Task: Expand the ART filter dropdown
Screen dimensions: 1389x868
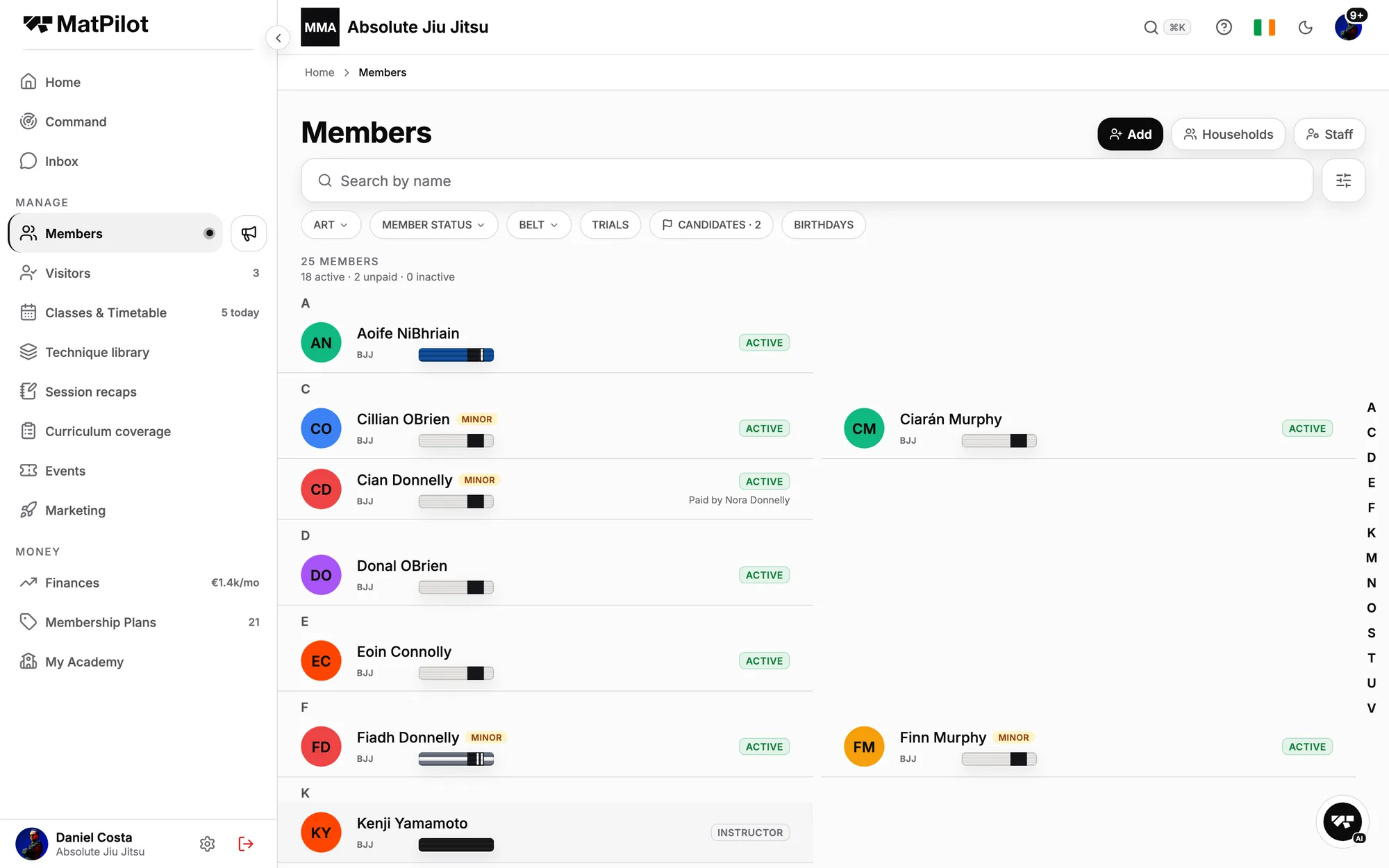Action: pyautogui.click(x=331, y=225)
